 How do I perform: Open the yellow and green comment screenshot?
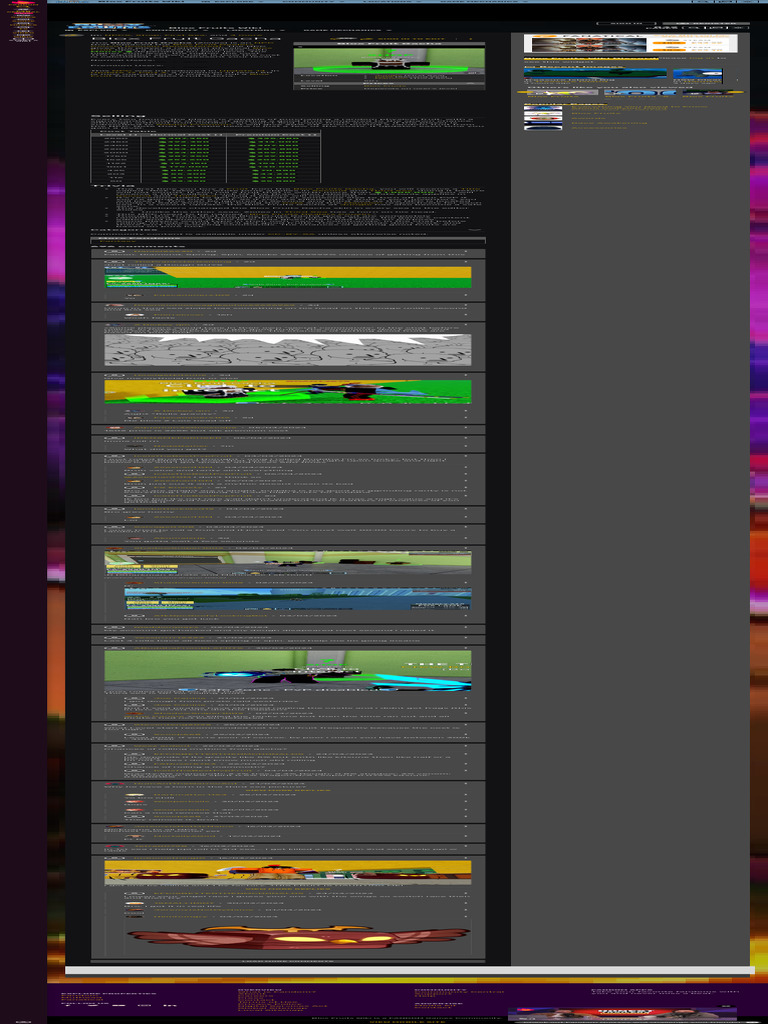tap(287, 277)
